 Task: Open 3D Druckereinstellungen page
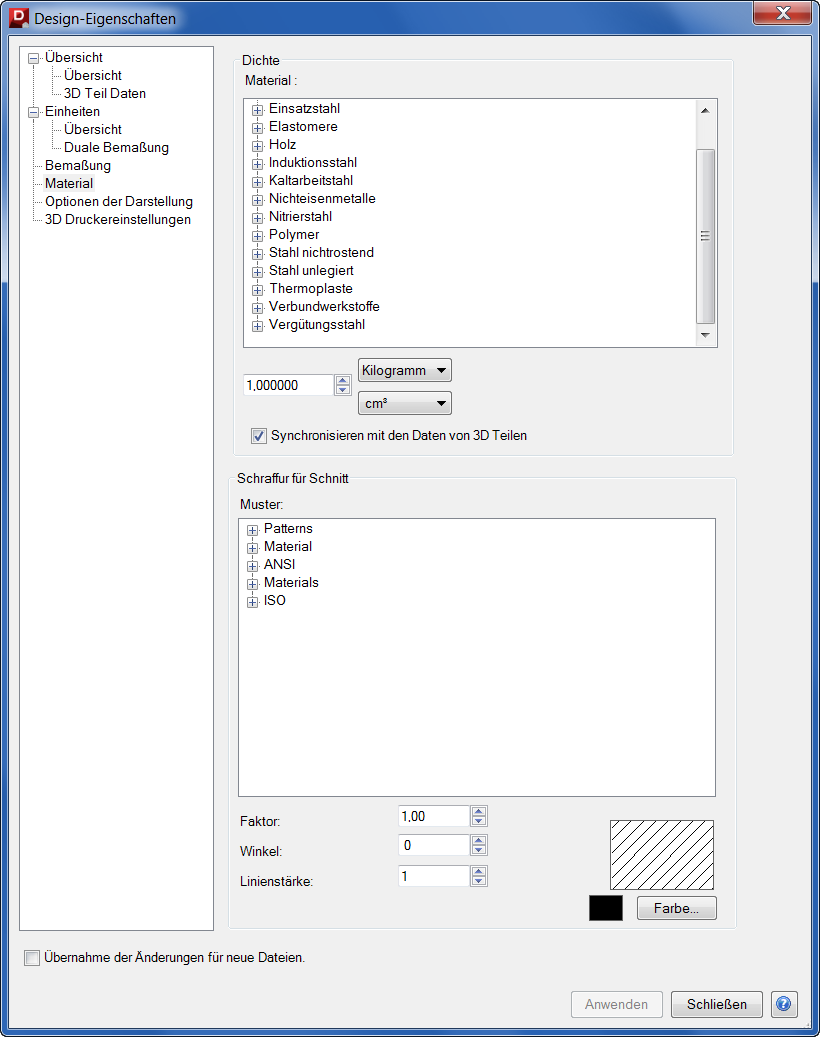click(118, 219)
